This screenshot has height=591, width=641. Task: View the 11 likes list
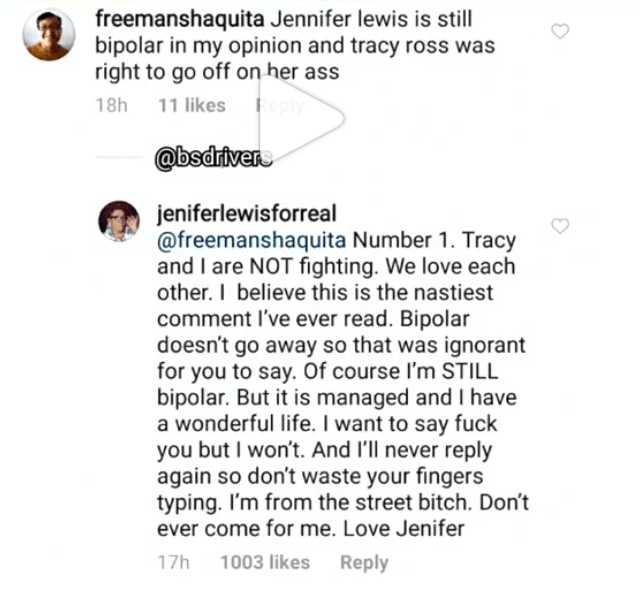192,105
